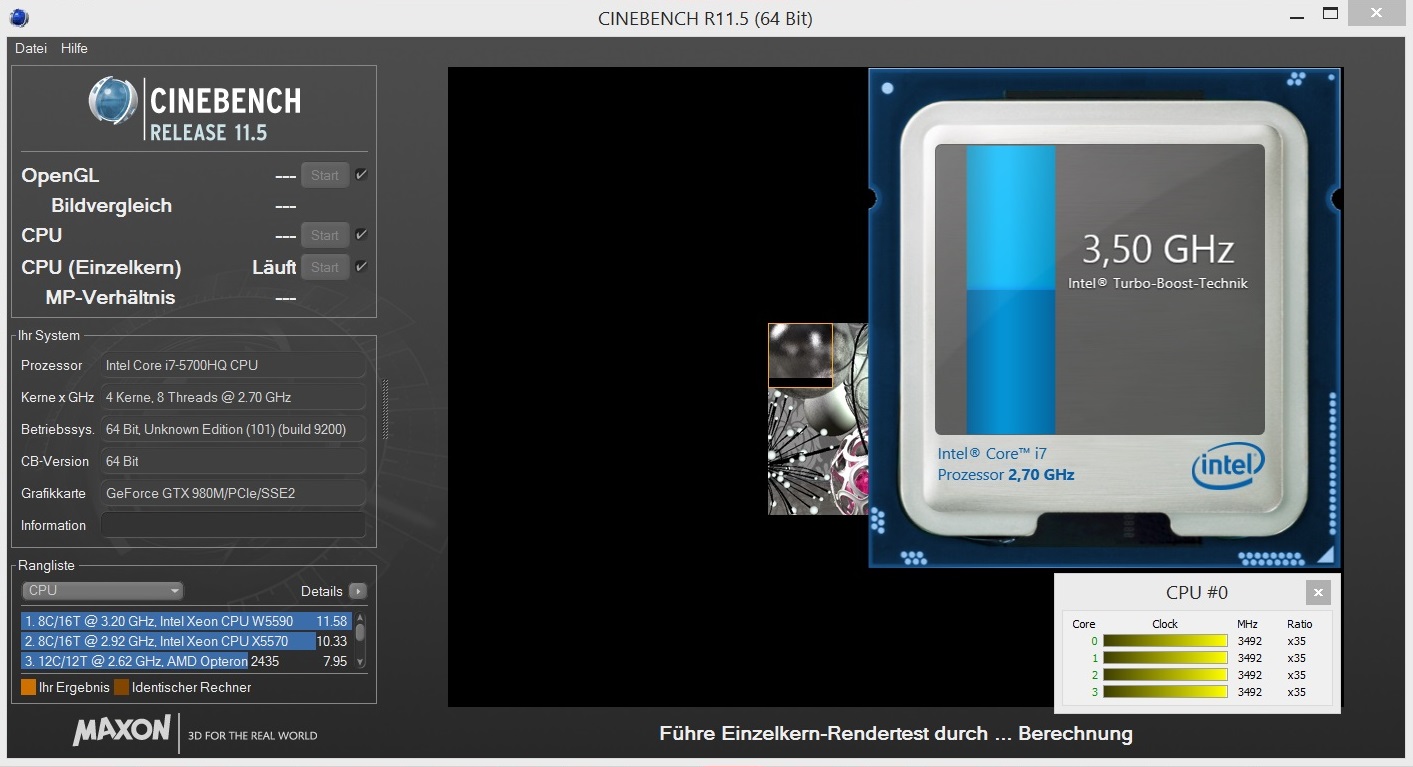Click the 3,50 GHz turbo boost readout
The image size is (1413, 767).
(1158, 249)
